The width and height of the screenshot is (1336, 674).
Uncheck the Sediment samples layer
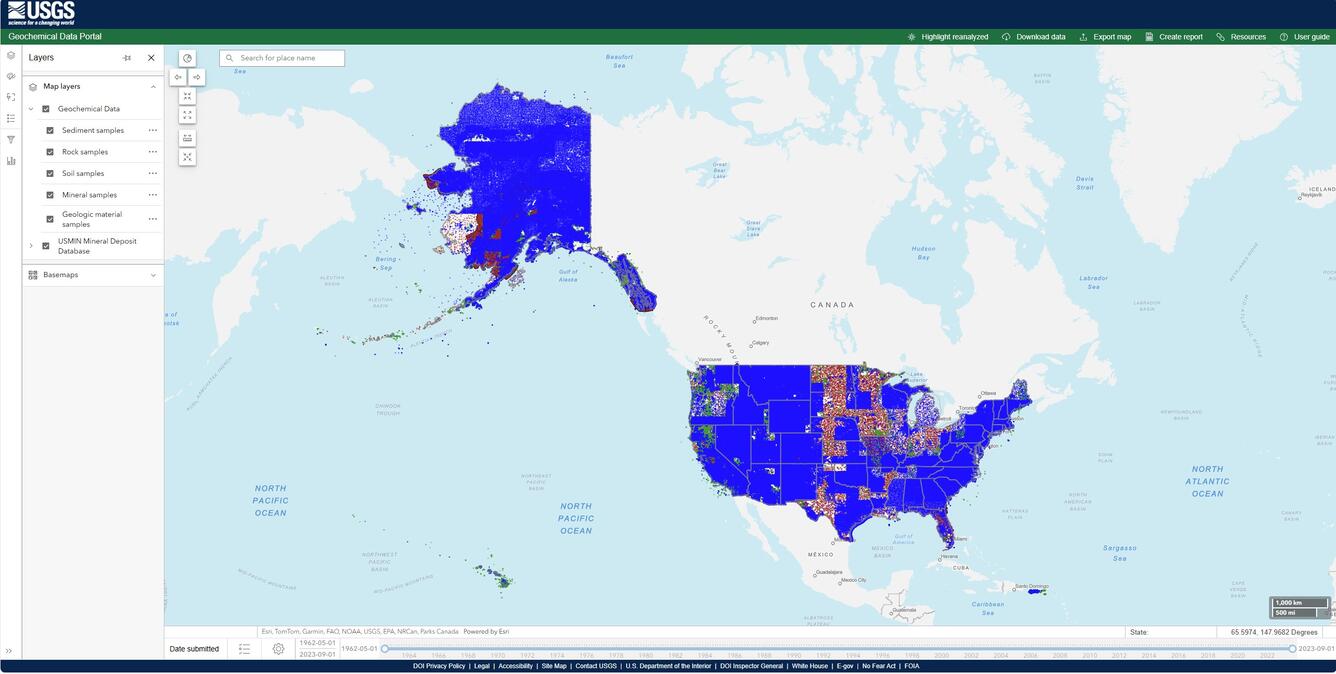pos(49,130)
